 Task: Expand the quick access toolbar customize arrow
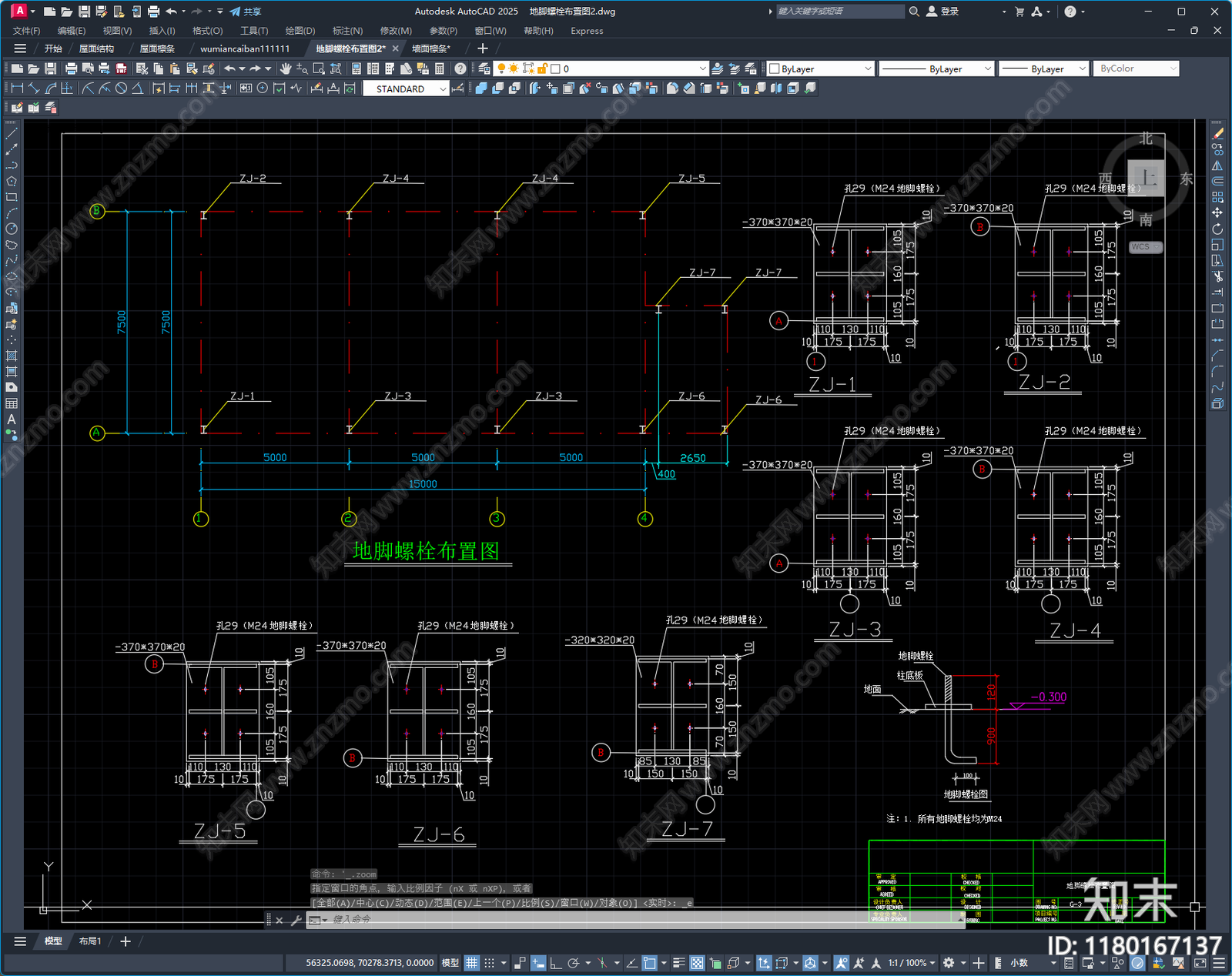click(220, 12)
